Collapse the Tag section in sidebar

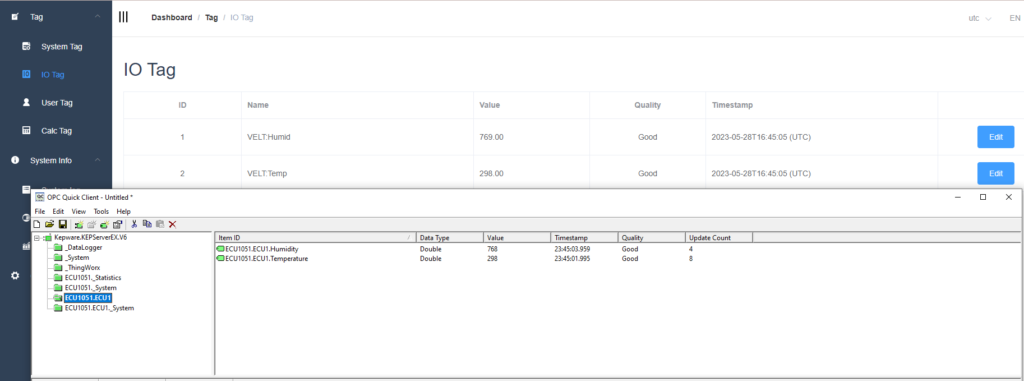[x=97, y=16]
